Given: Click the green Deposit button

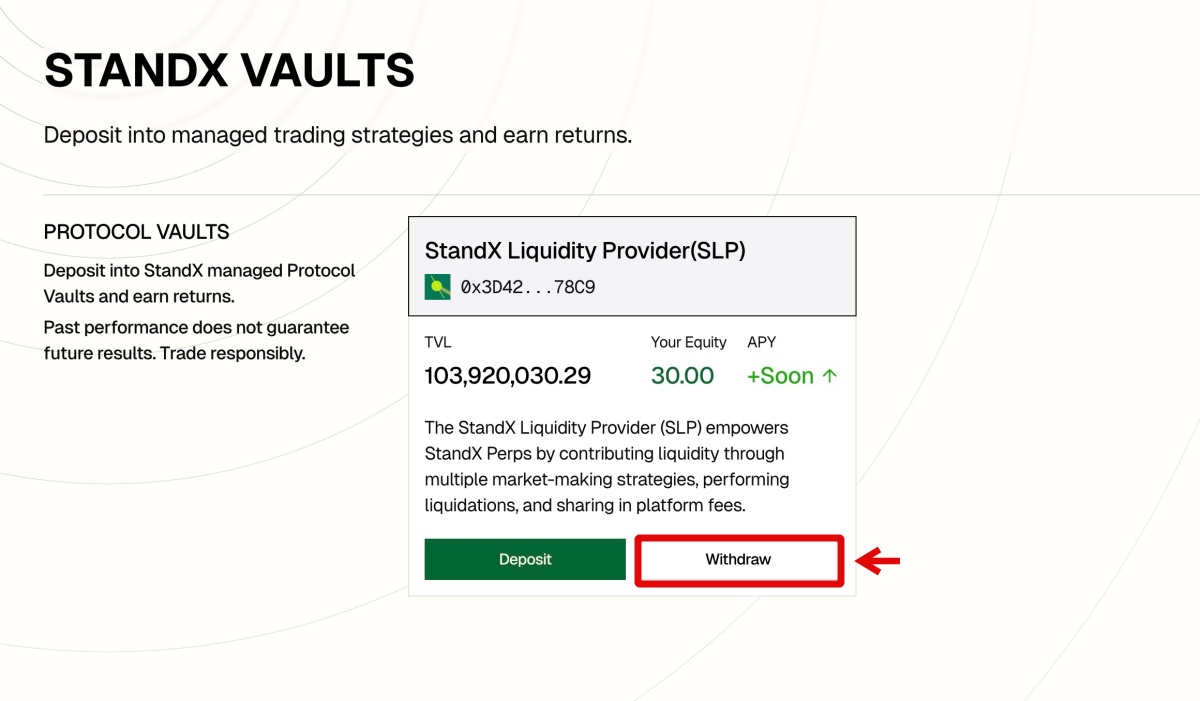Looking at the screenshot, I should click(x=524, y=559).
